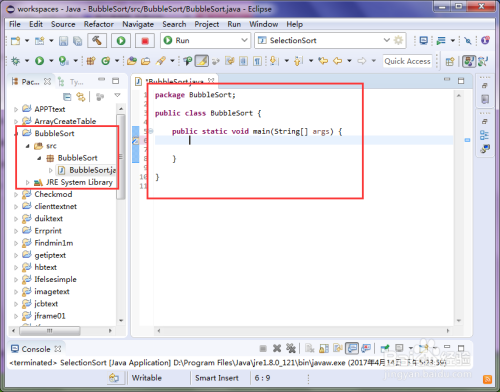Click the Search flashlight icon
The height and width of the screenshot is (392, 500).
tap(160, 61)
